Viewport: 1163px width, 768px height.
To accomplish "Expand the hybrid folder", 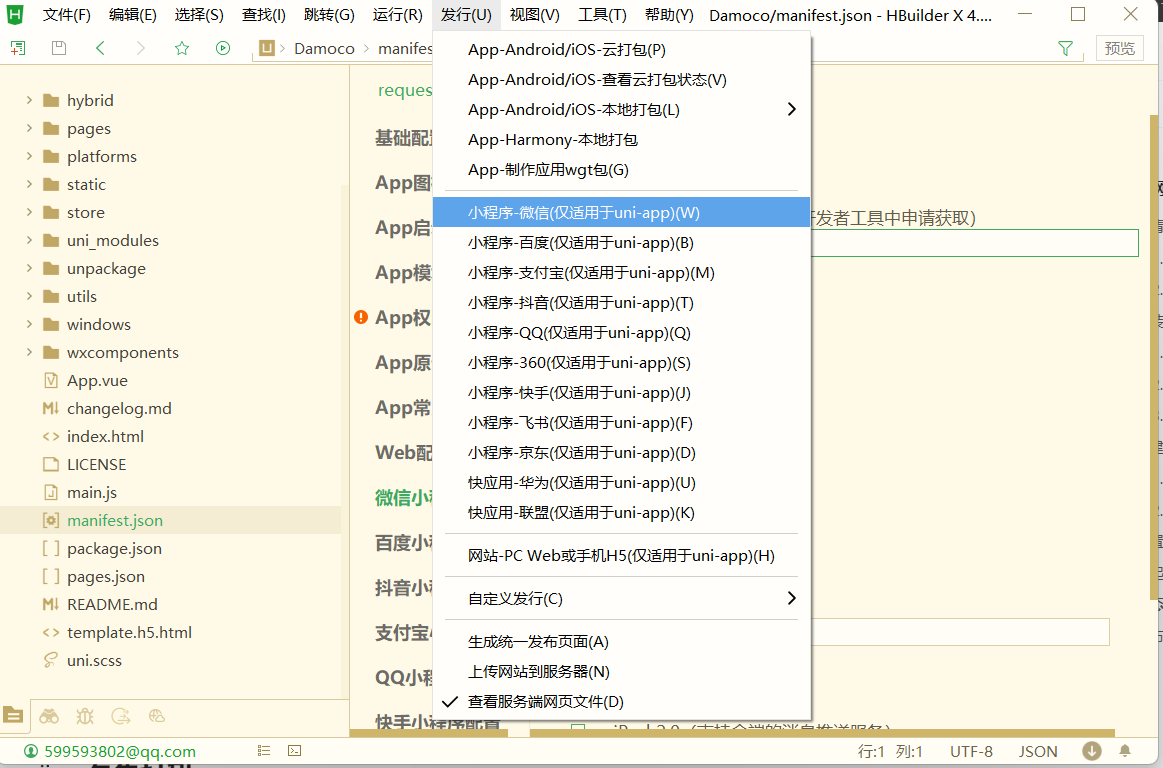I will (29, 99).
